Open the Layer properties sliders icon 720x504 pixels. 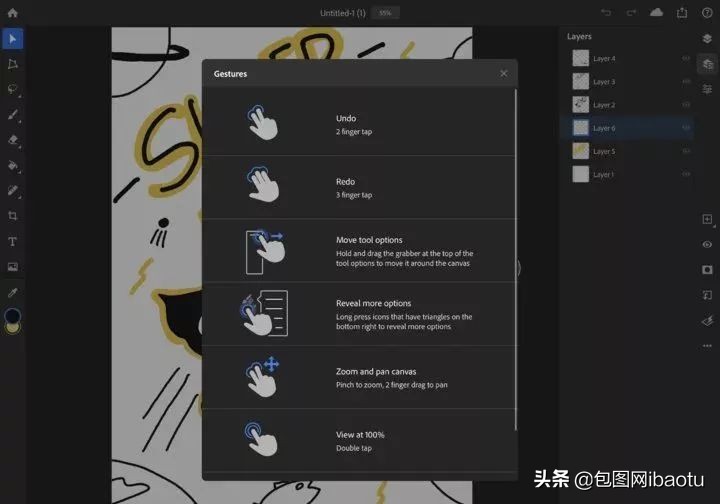coord(707,89)
